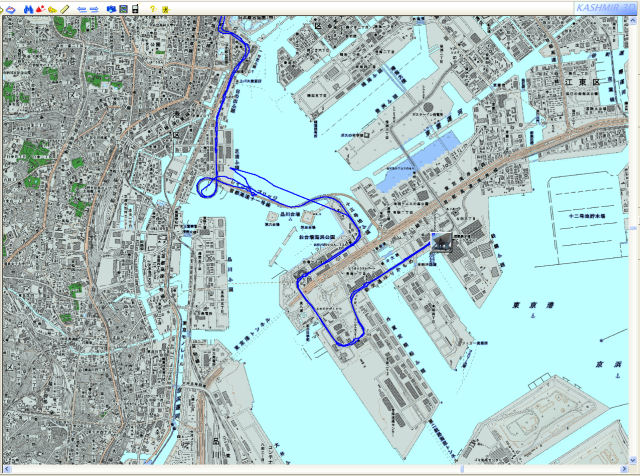Screen dimensions: 640x476
Task: Click the last yellow icon after help
Action: click(164, 8)
